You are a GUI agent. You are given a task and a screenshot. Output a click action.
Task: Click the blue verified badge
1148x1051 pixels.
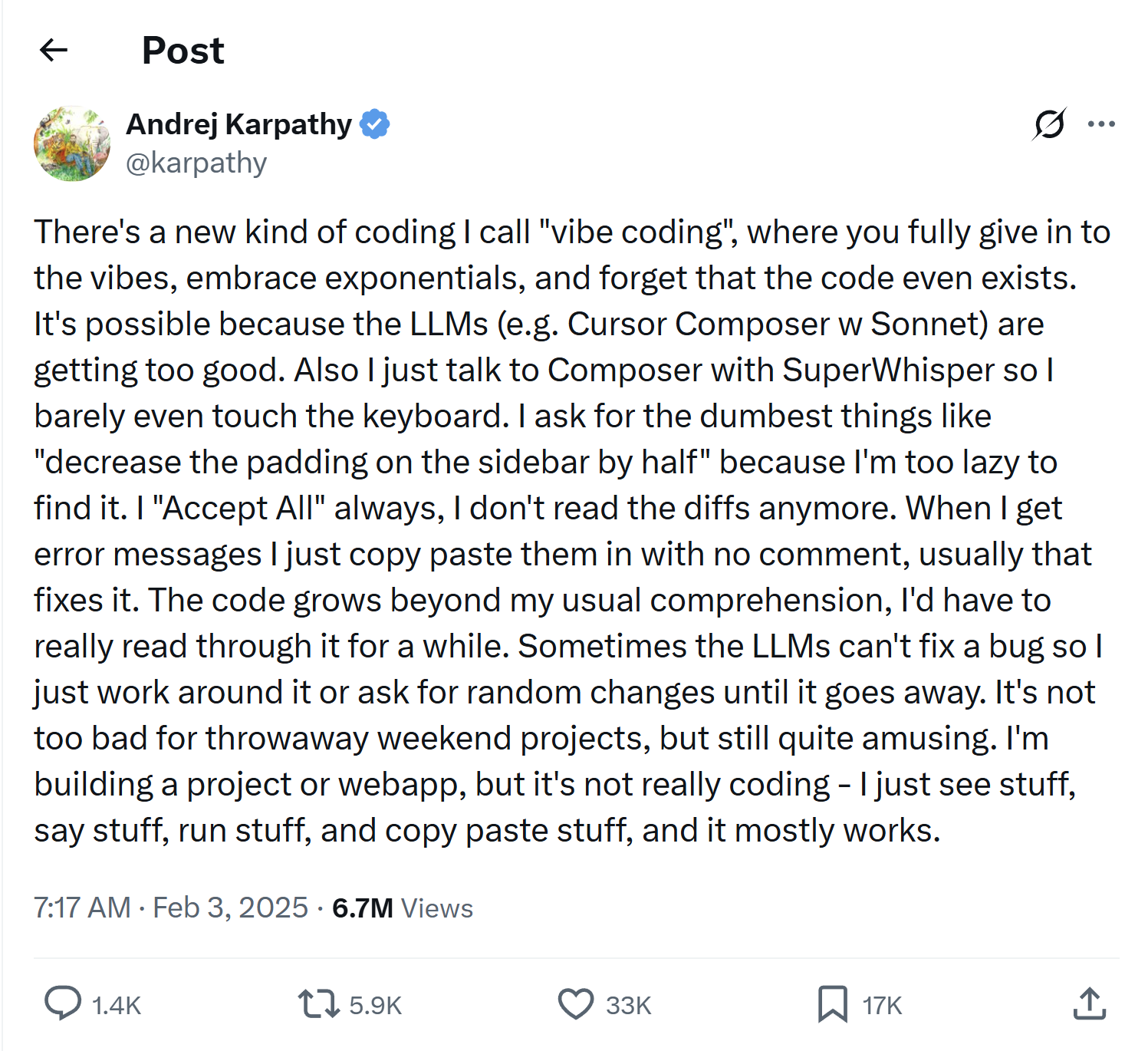click(x=375, y=124)
